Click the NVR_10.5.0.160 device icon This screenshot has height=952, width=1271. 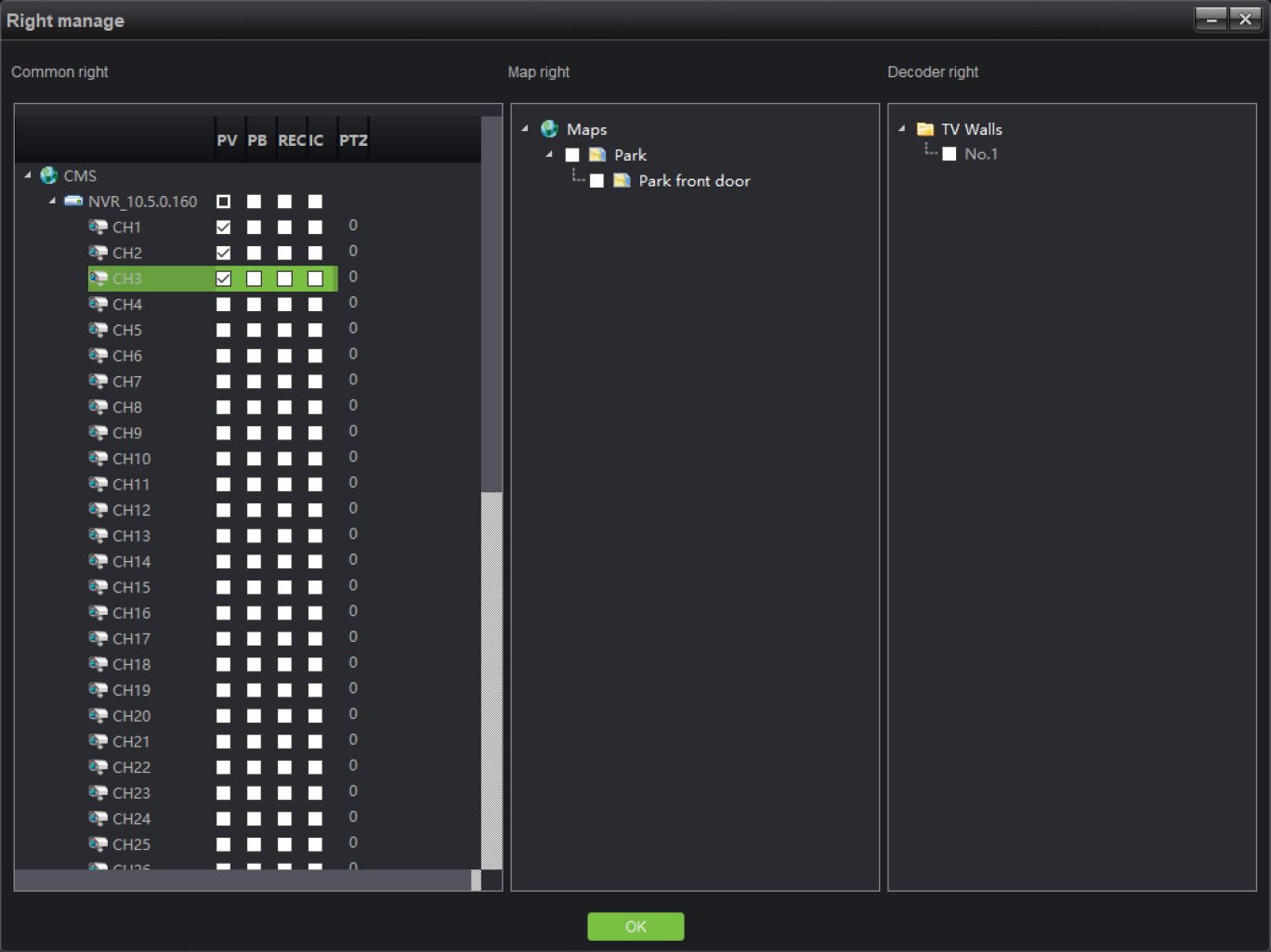pos(73,201)
